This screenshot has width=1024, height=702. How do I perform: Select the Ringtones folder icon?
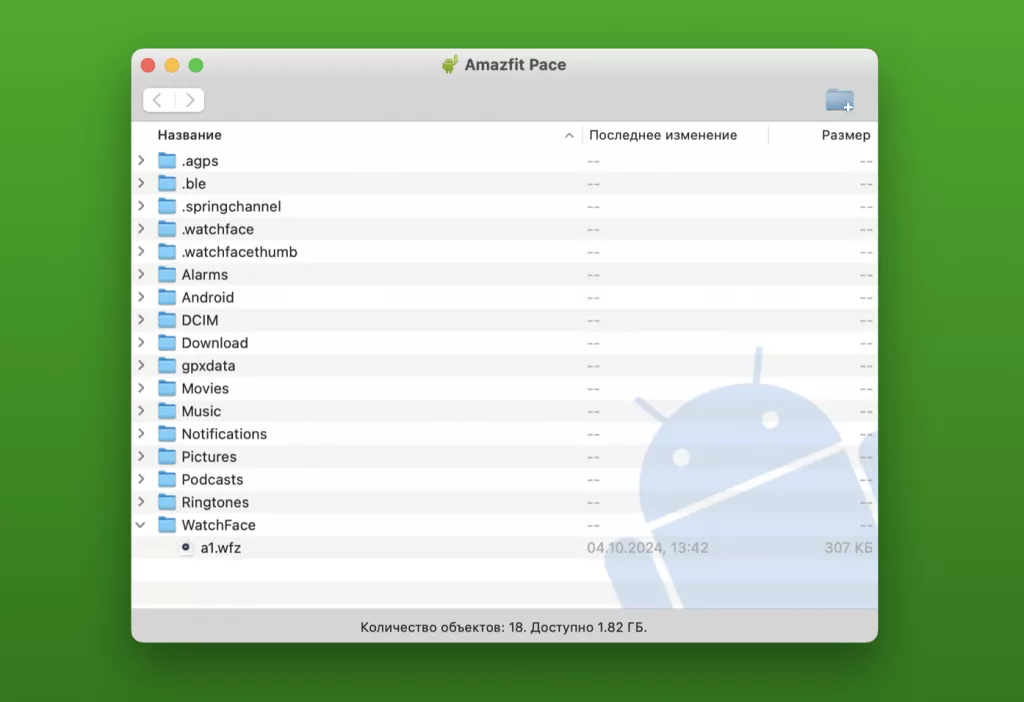coord(167,502)
